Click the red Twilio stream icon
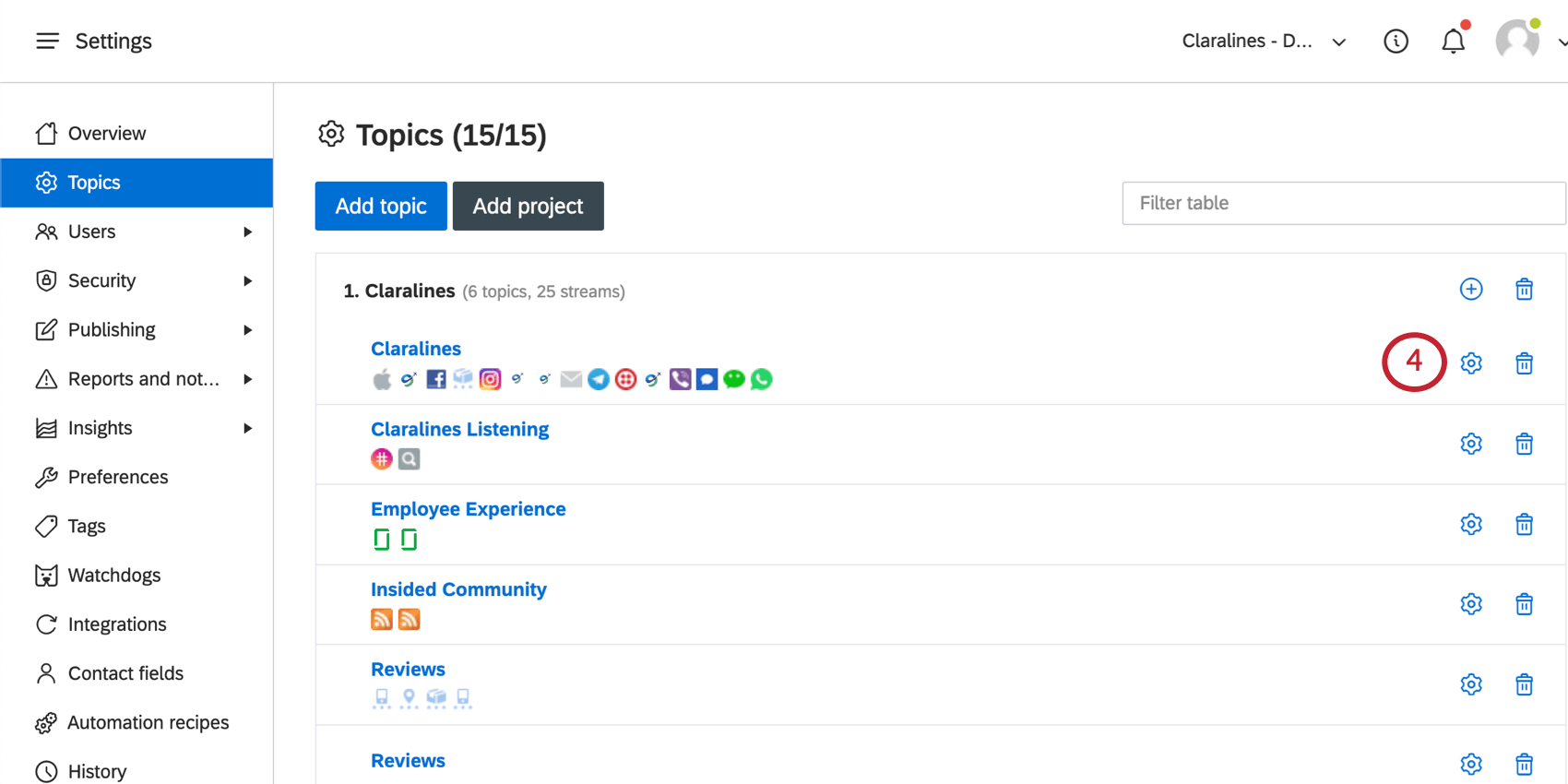The image size is (1568, 784). pyautogui.click(x=625, y=379)
